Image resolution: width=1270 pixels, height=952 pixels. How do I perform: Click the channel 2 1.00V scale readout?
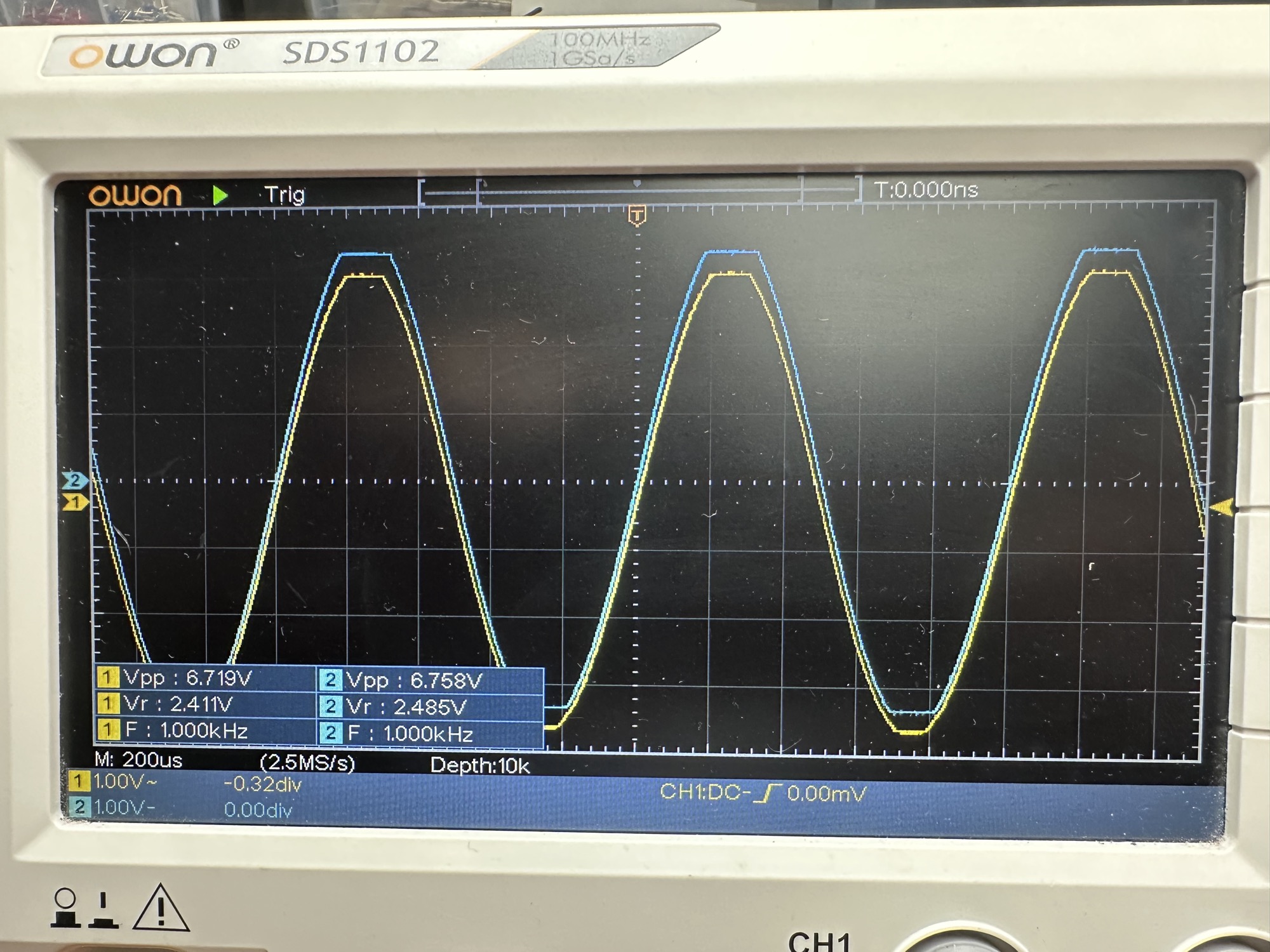pos(124,807)
